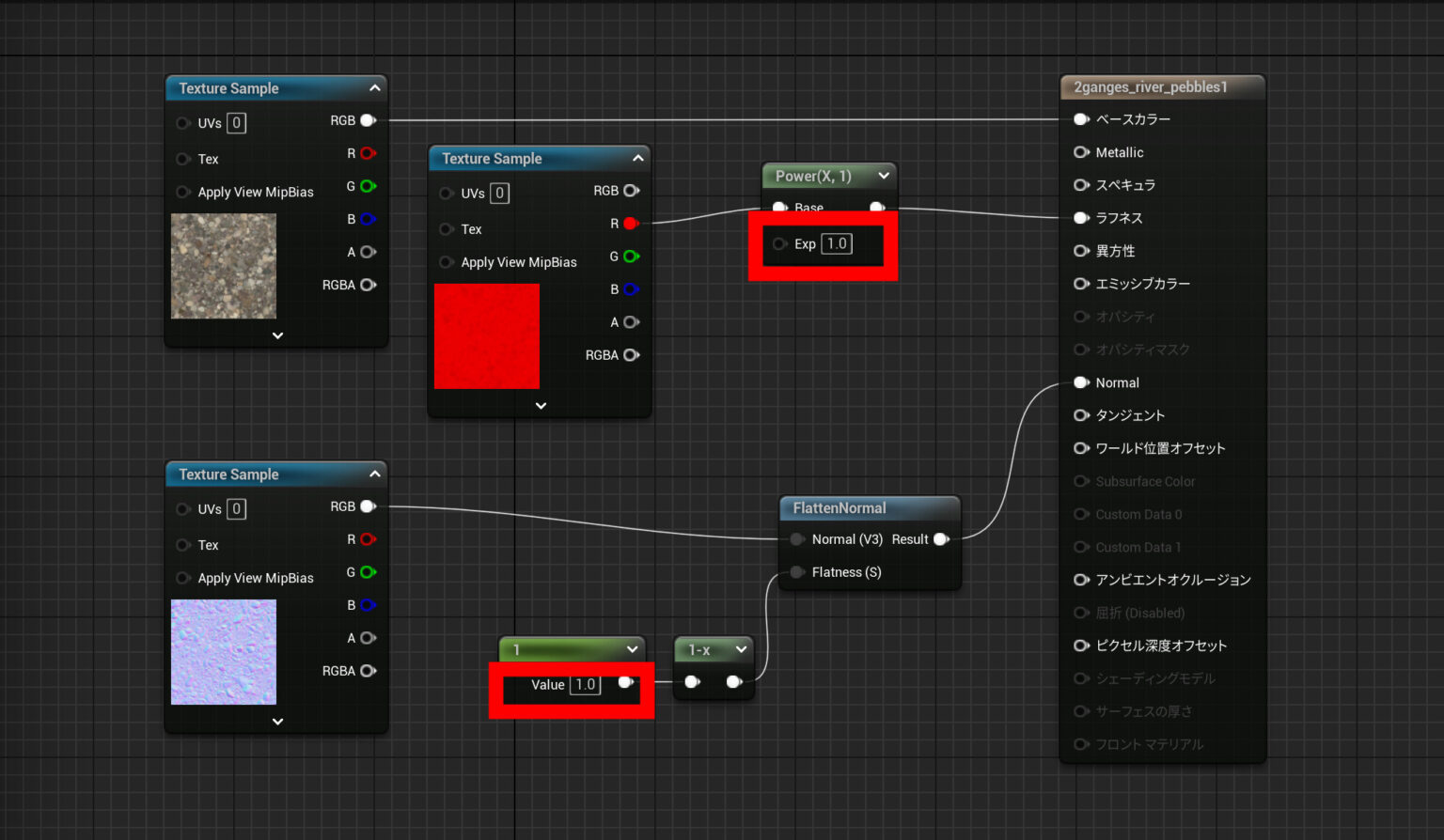Click the R output pin on the red Texture Sample
Image resolution: width=1444 pixels, height=840 pixels.
630,224
